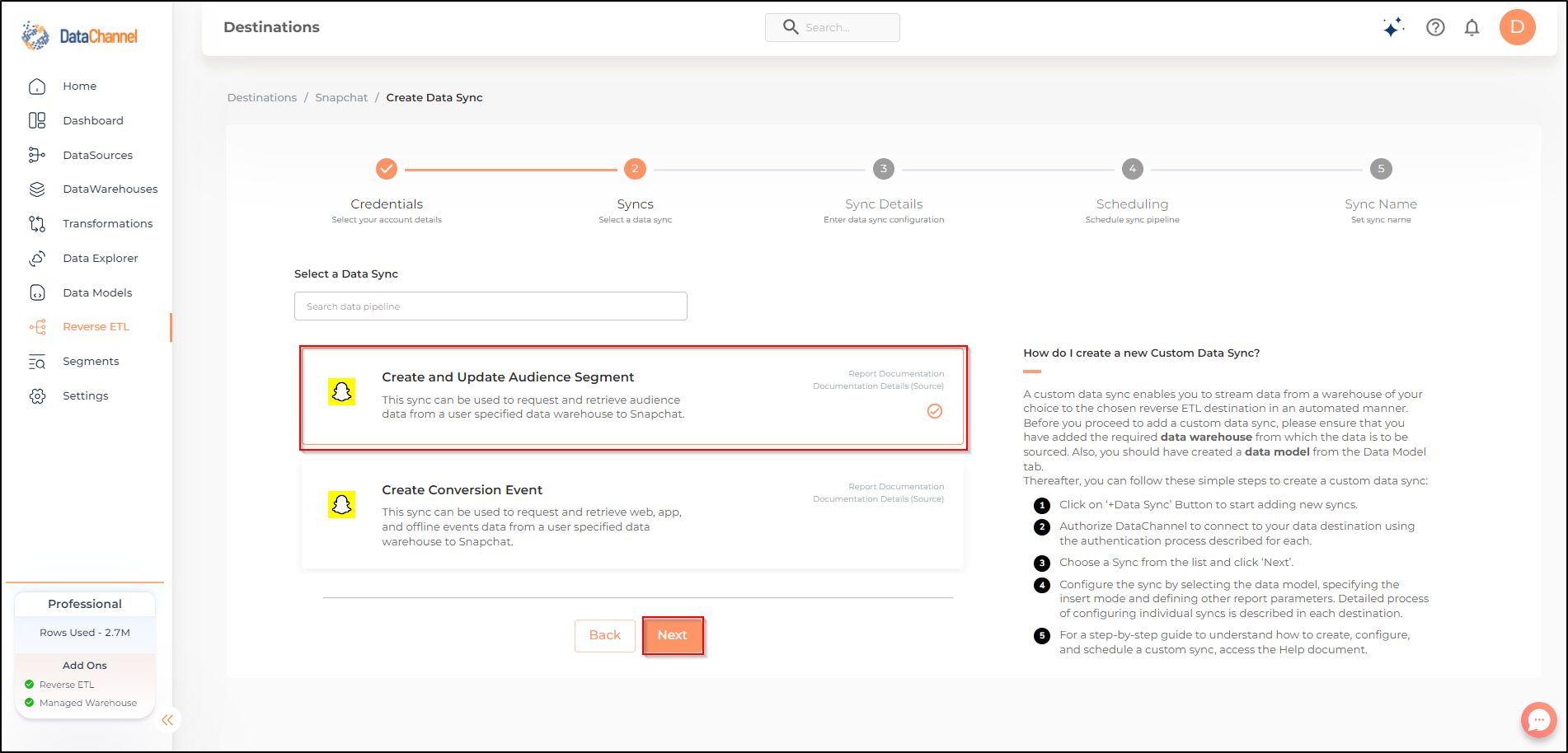Viewport: 1568px width, 753px height.
Task: Select the DataSources menu item
Action: click(97, 155)
